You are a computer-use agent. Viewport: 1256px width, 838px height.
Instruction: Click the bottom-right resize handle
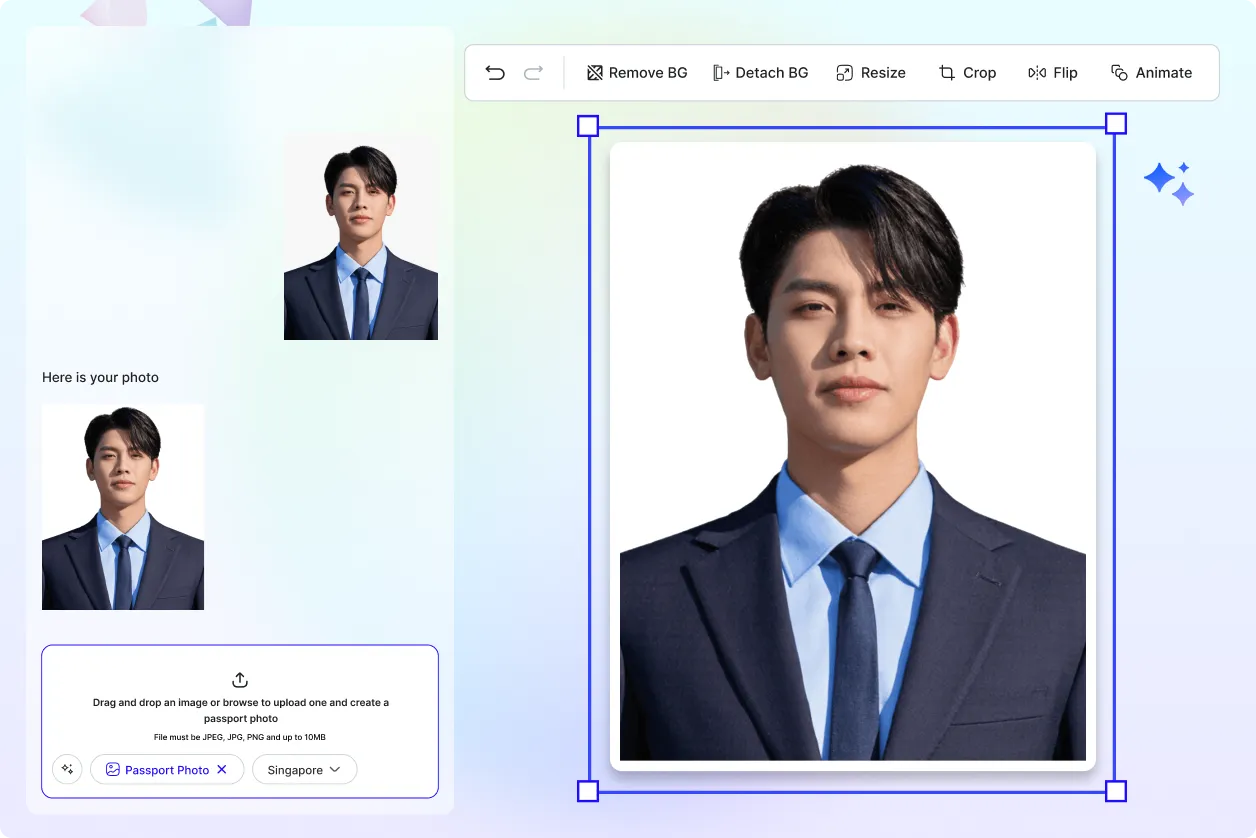(x=1115, y=791)
